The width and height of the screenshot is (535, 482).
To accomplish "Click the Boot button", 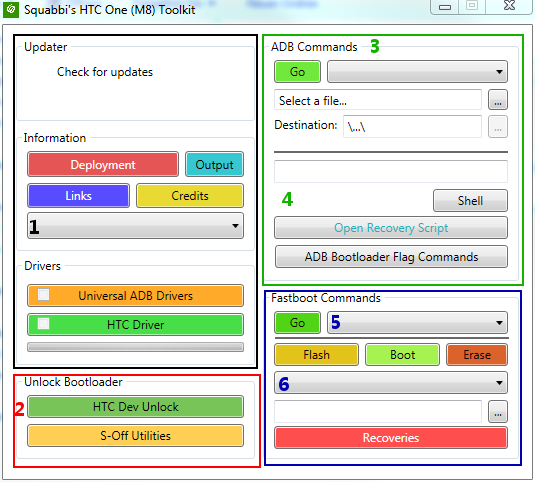I will [402, 355].
